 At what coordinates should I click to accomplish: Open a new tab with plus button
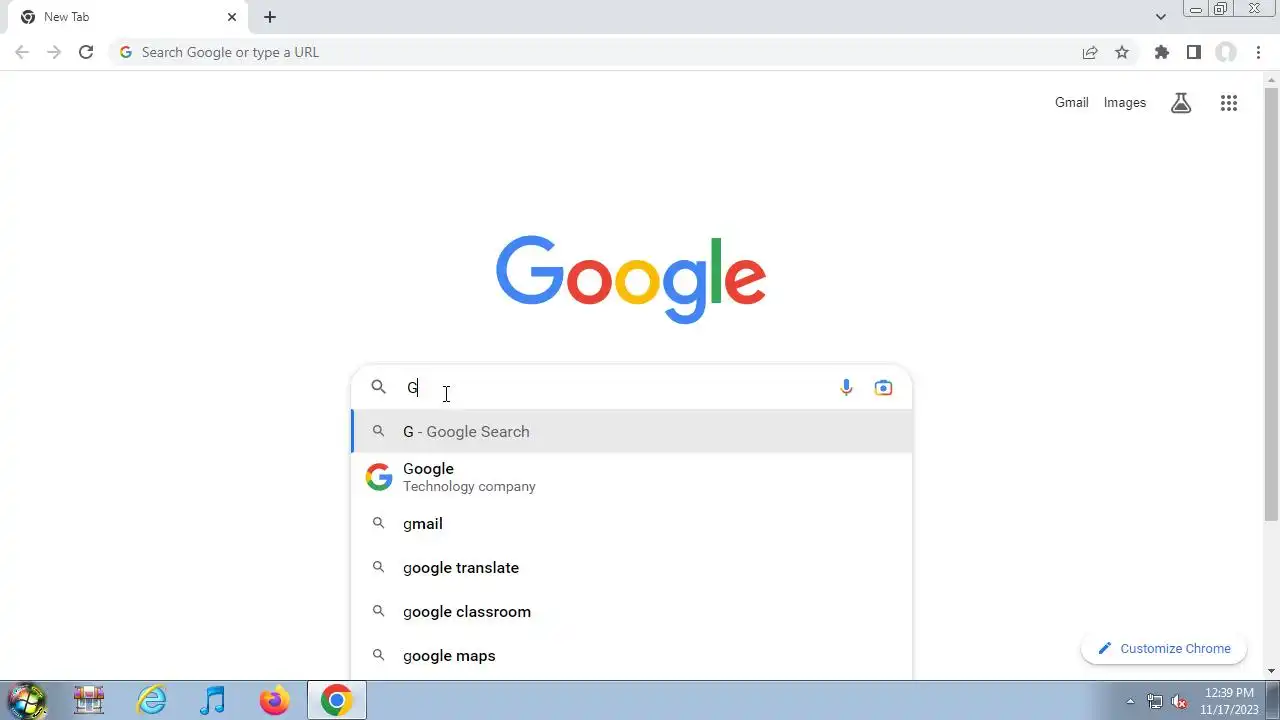(x=270, y=17)
